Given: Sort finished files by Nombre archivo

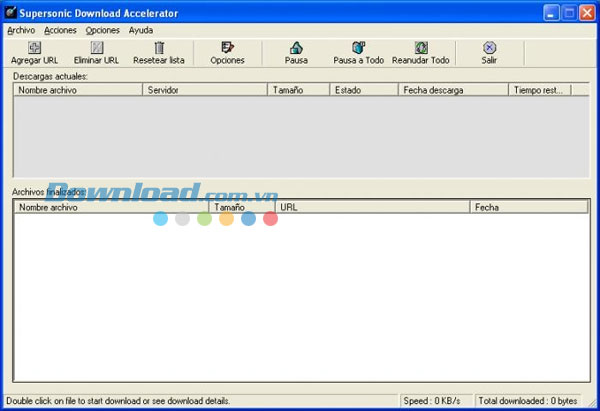Looking at the screenshot, I should click(x=111, y=207).
